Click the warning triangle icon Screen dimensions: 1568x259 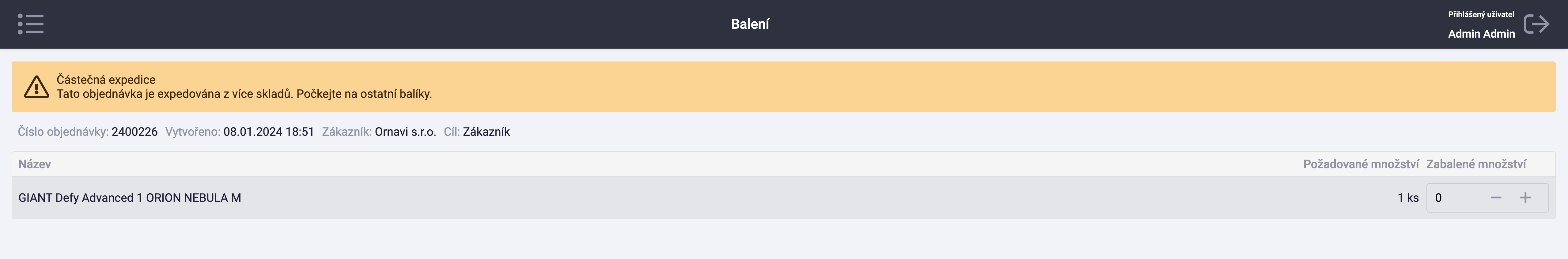36,87
